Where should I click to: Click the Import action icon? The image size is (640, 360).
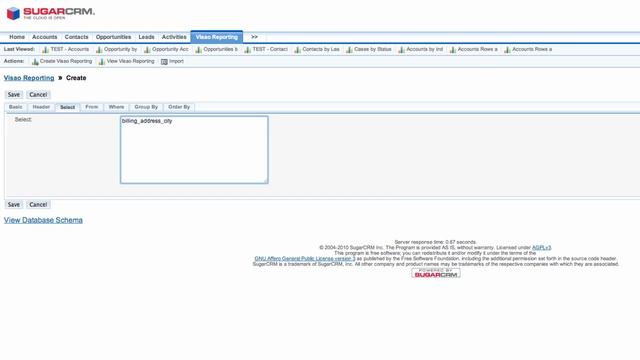(164, 62)
